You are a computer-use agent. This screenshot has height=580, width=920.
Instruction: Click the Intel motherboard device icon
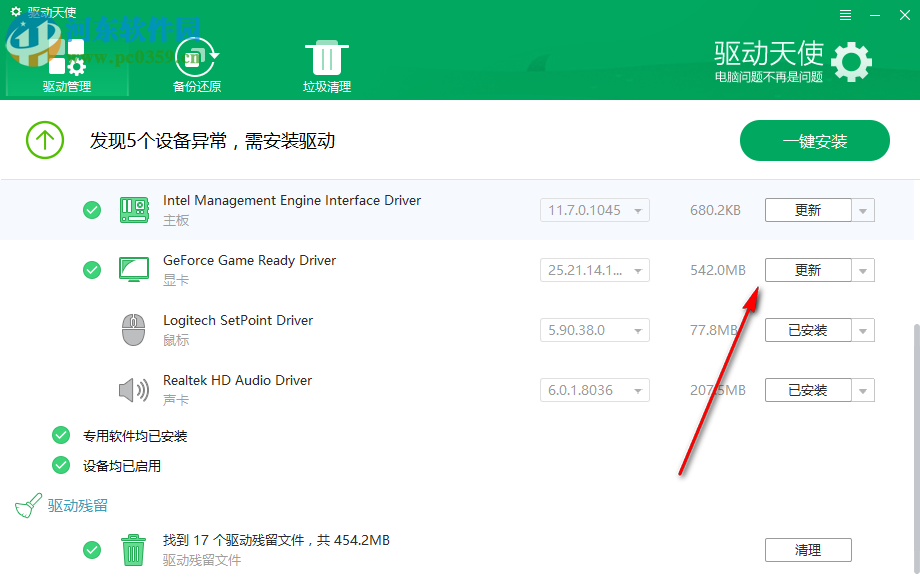[134, 207]
